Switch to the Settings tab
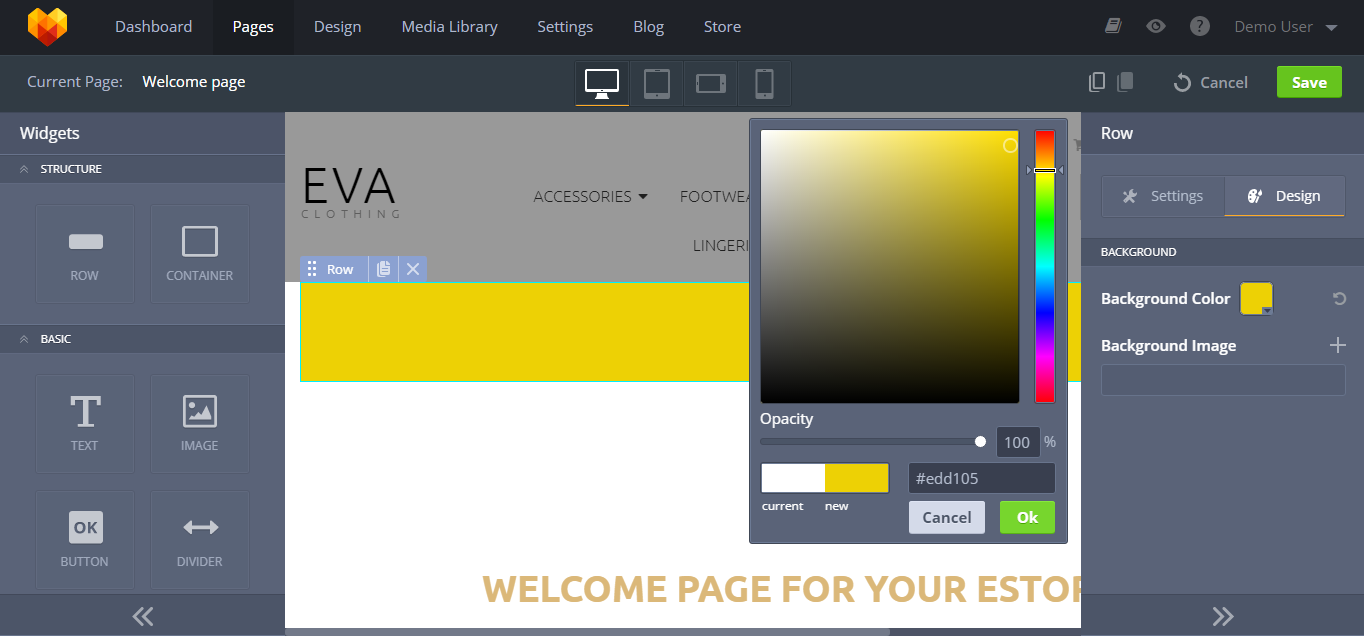1364x636 pixels. pyautogui.click(x=1163, y=196)
